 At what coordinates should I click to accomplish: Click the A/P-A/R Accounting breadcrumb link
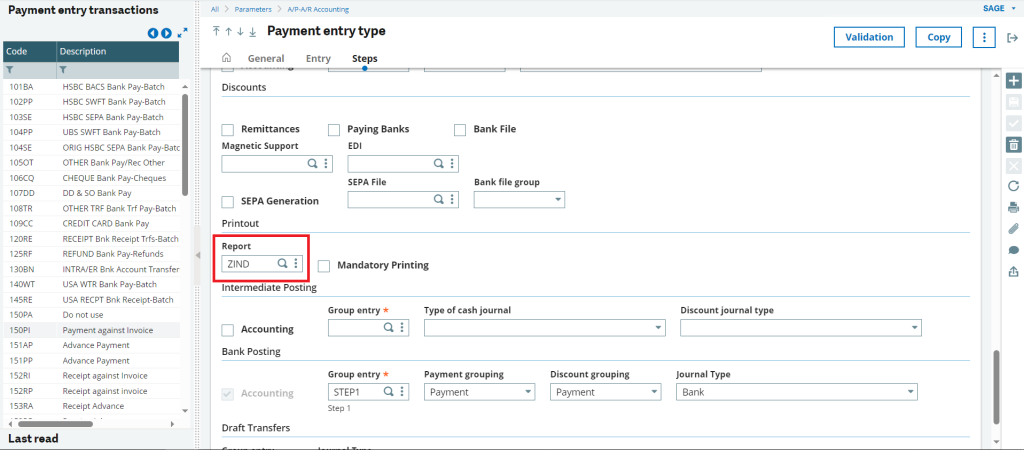317,9
